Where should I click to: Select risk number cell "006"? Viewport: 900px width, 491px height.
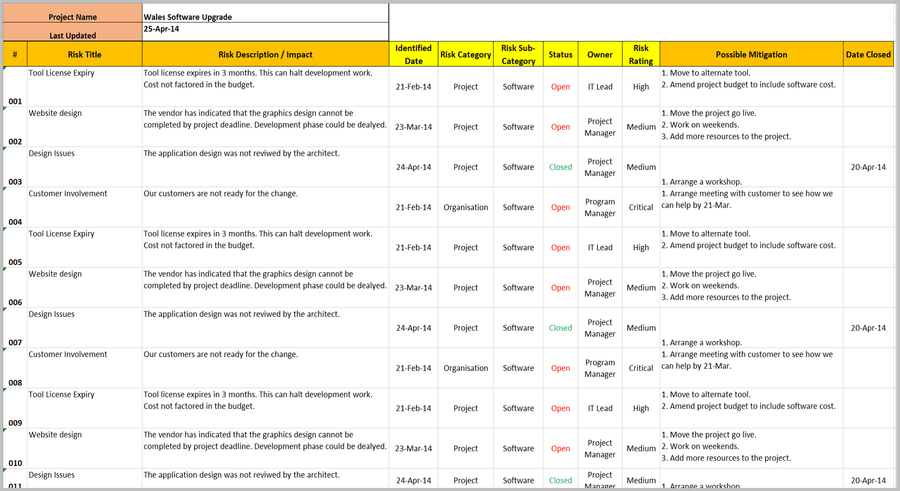click(x=15, y=288)
